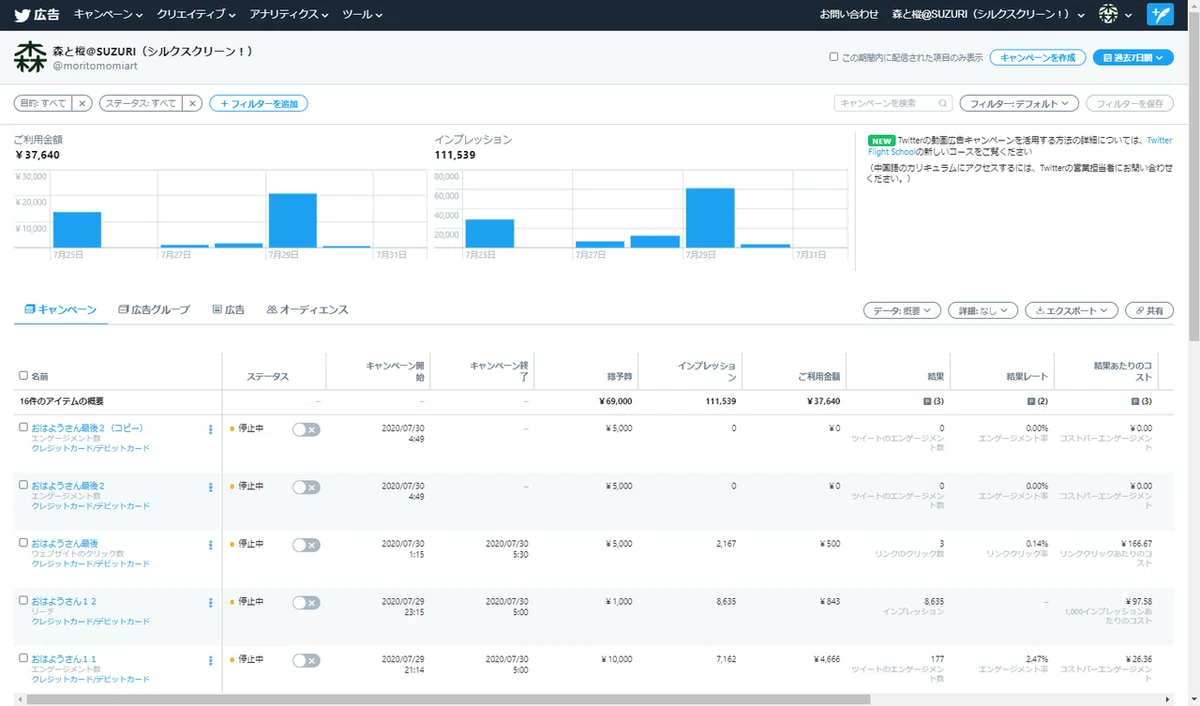Click the blue compose tweet icon
The height and width of the screenshot is (706, 1200).
[1160, 14]
